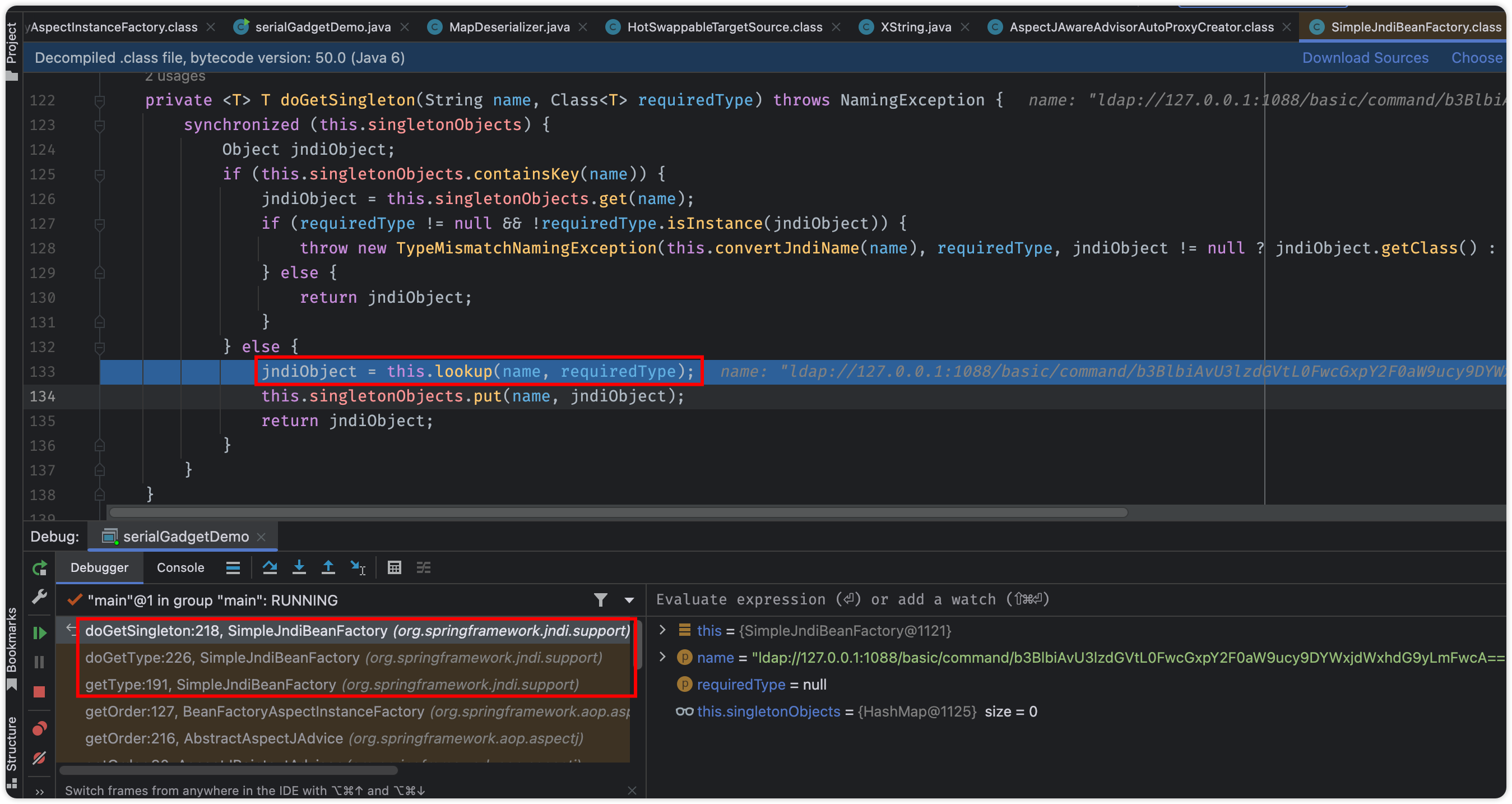Open the Structure tool window
The image size is (1512, 804).
tap(12, 751)
